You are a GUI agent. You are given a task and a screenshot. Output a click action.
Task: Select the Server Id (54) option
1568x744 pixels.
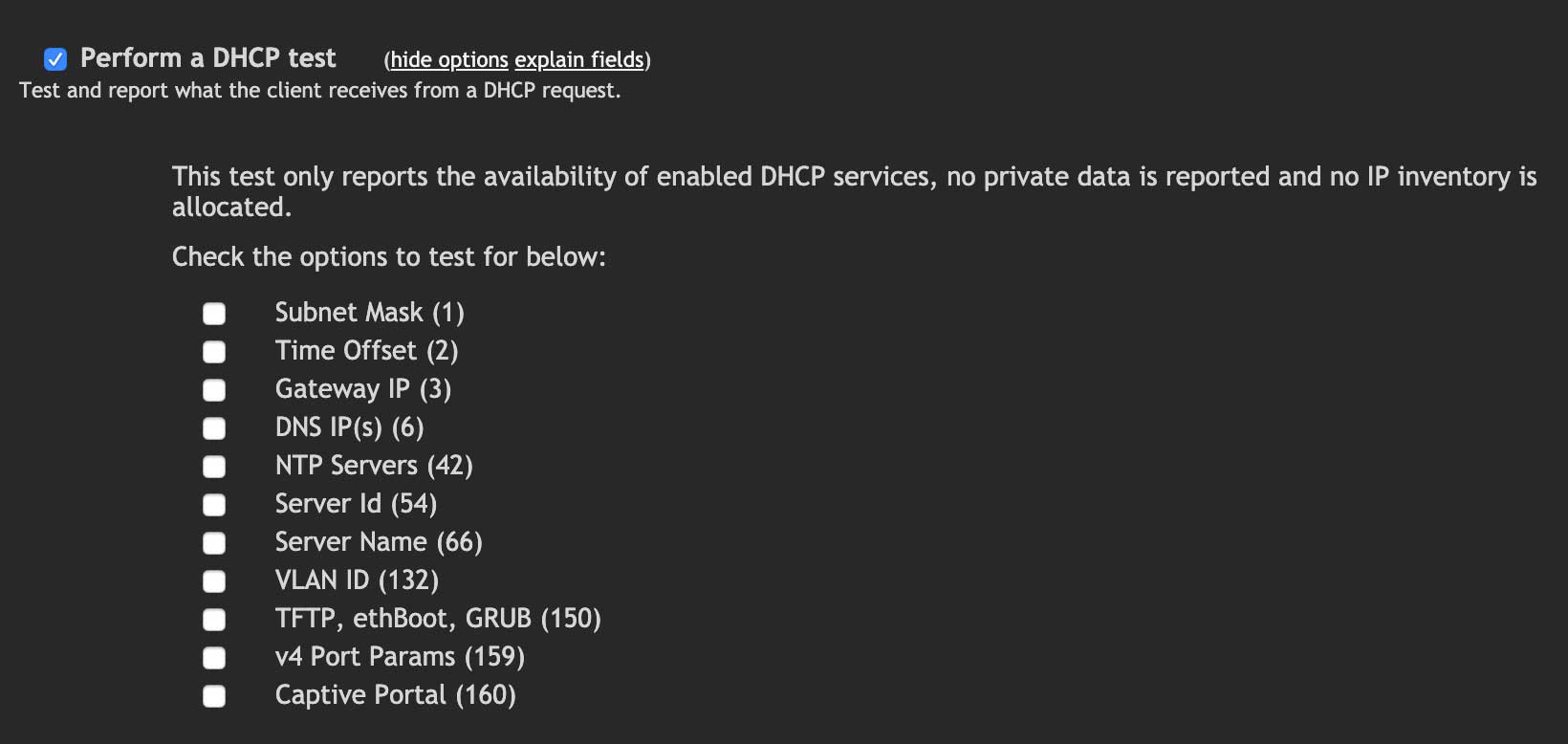coord(213,504)
